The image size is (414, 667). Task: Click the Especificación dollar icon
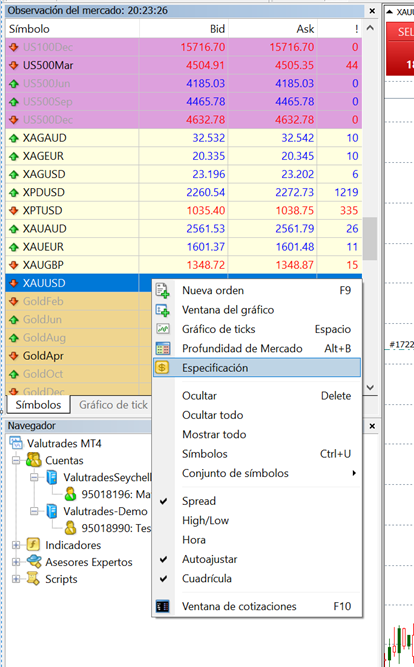pyautogui.click(x=163, y=368)
